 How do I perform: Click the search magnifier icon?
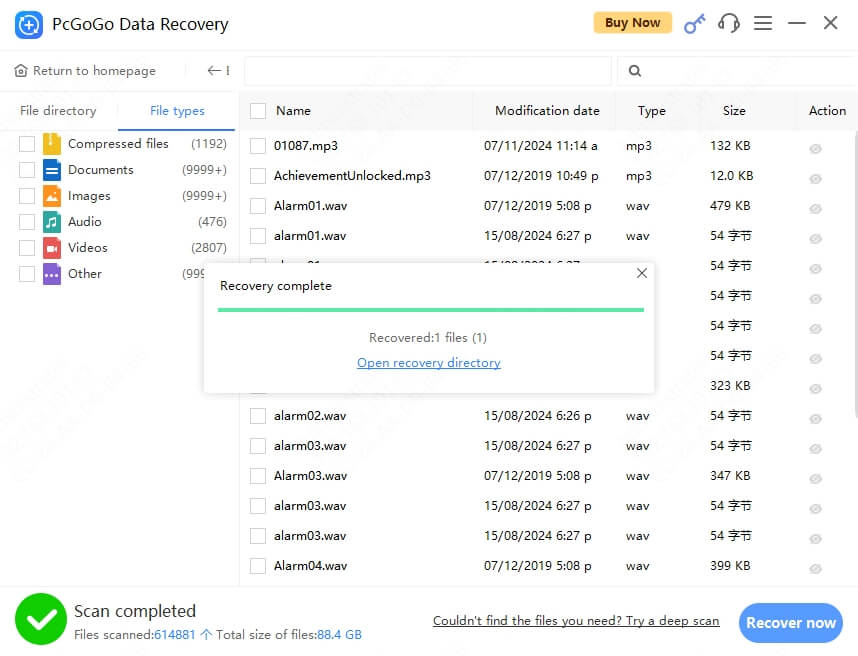[635, 71]
